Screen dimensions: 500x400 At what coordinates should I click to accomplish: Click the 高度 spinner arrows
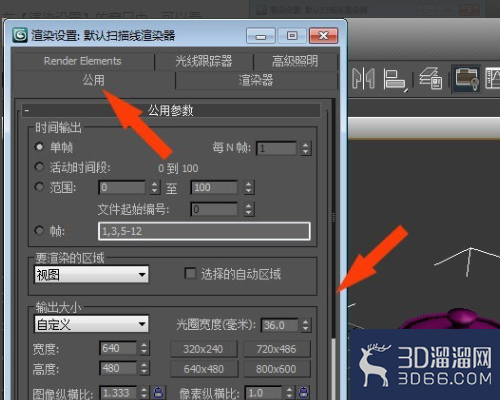(144, 368)
